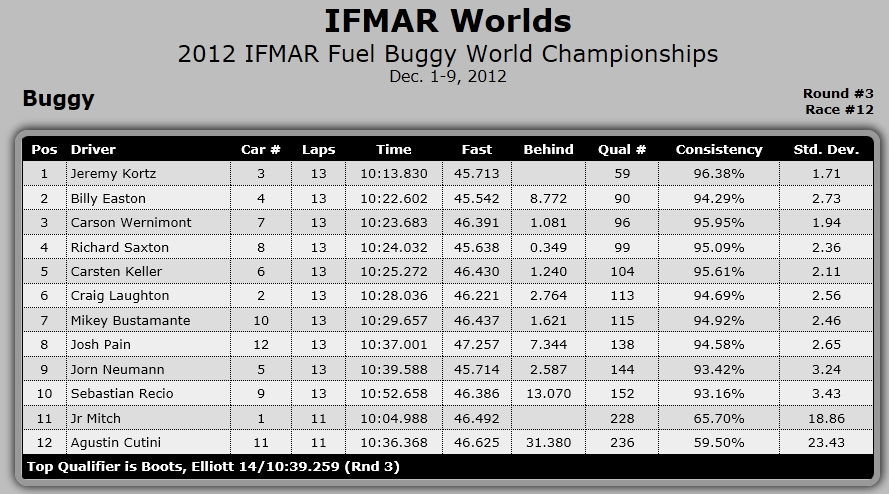This screenshot has height=494, width=889.
Task: Click Richard Saxton's fast lap 45.638
Action: pos(477,248)
